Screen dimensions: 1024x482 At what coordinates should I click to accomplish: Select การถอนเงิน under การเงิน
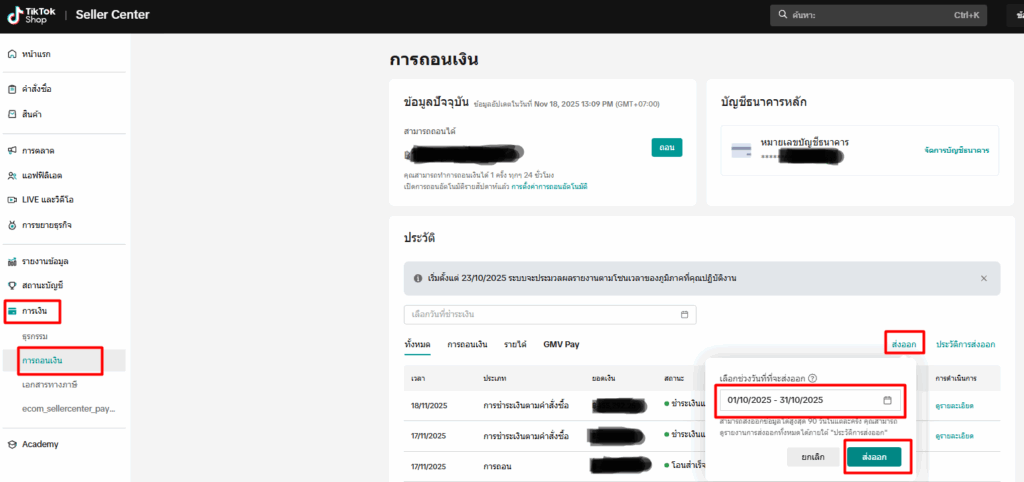tap(42, 361)
